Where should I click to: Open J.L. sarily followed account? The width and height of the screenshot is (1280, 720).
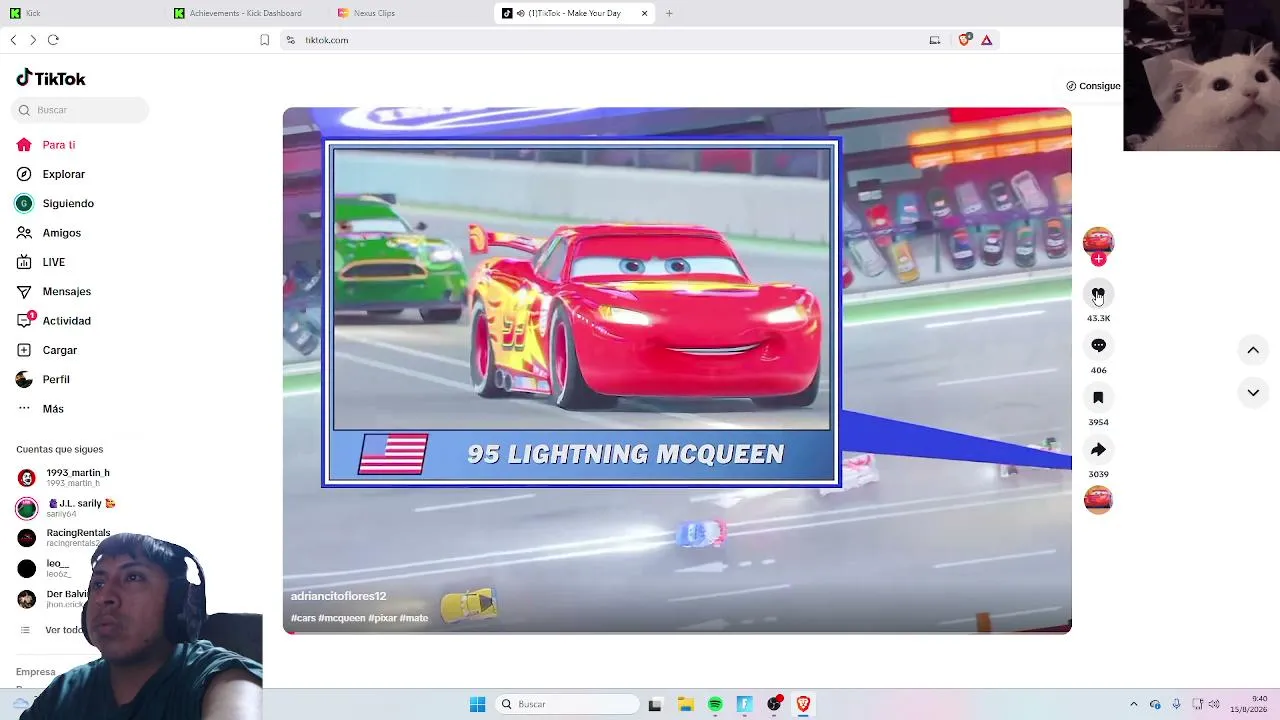[66, 508]
